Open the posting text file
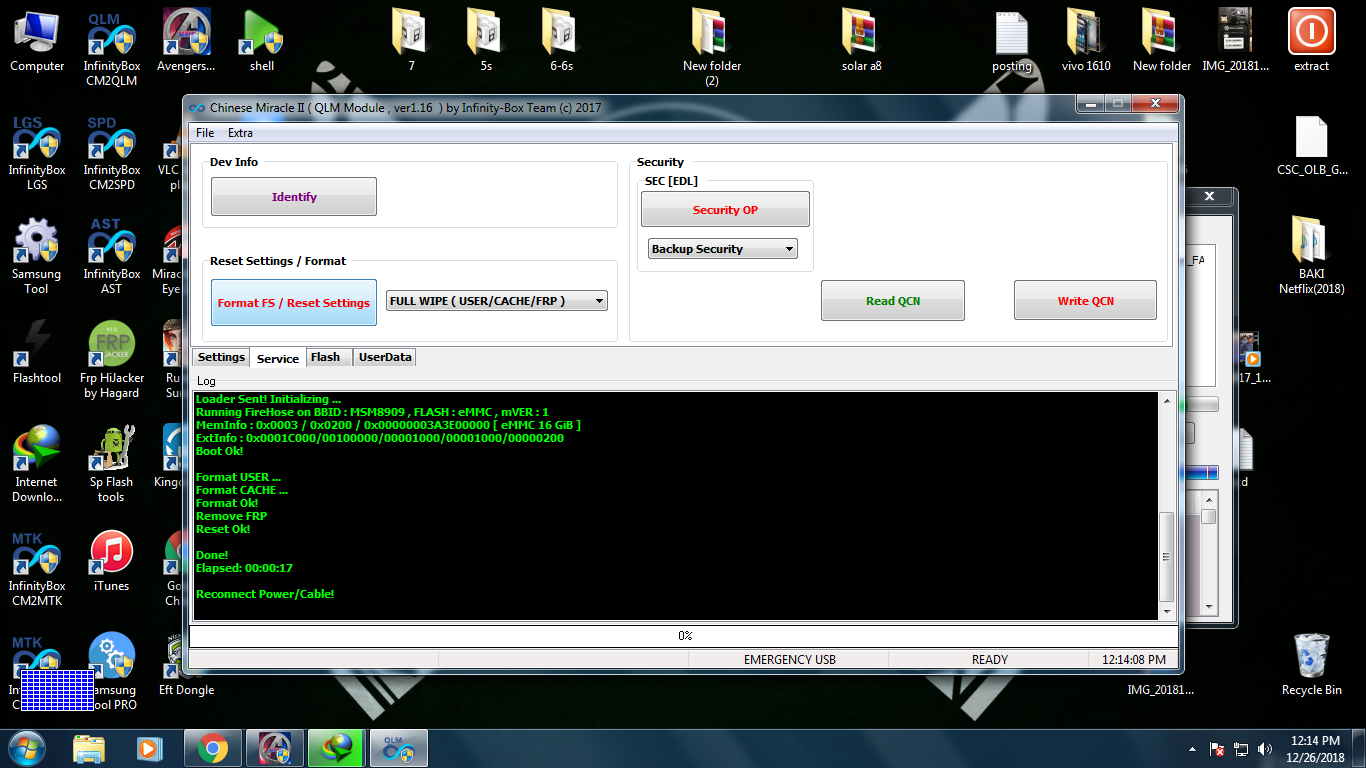1366x768 pixels. point(1012,41)
